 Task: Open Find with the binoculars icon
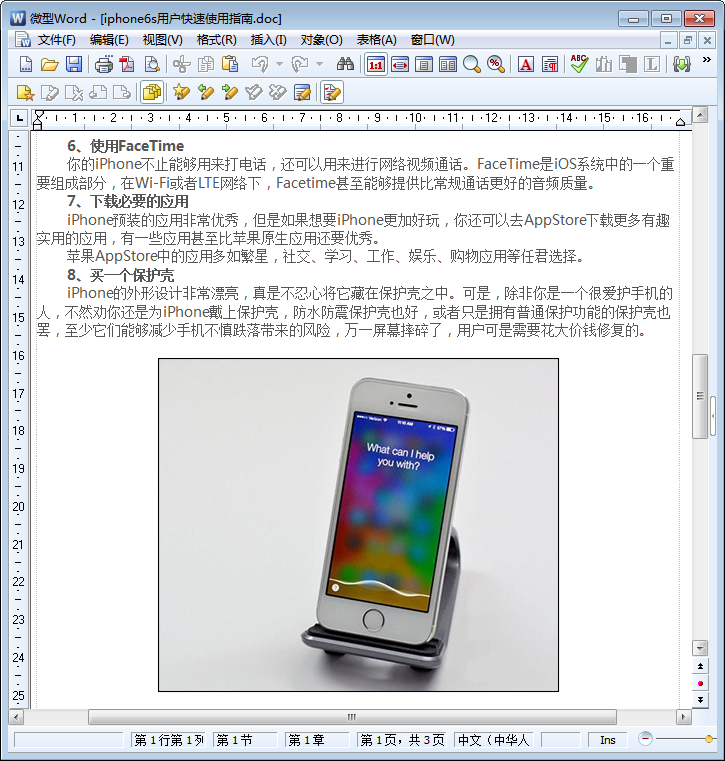(x=345, y=64)
